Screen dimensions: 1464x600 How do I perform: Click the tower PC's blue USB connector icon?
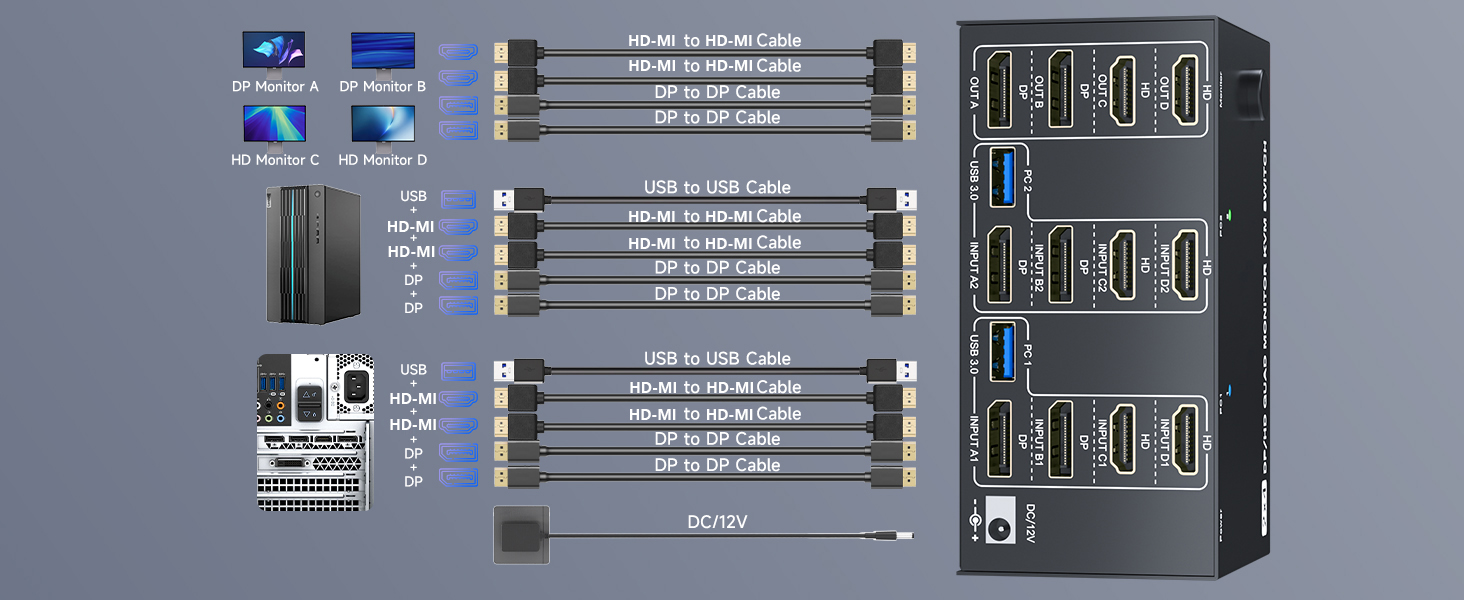tap(458, 199)
